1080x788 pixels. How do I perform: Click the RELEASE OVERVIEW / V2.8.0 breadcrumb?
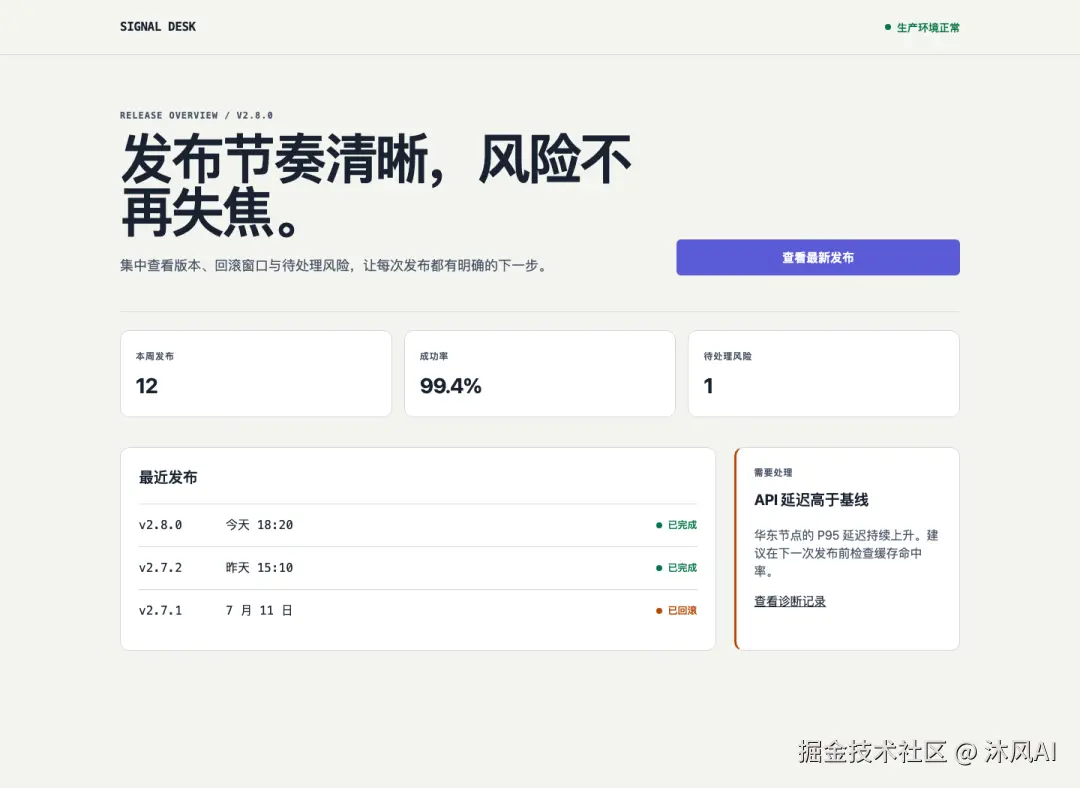point(196,115)
